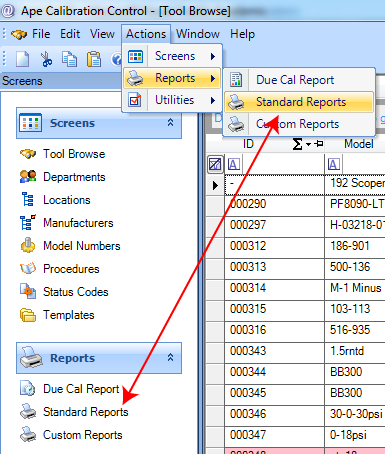Click the sidebar Due Cal Report clock icon

click(28, 389)
